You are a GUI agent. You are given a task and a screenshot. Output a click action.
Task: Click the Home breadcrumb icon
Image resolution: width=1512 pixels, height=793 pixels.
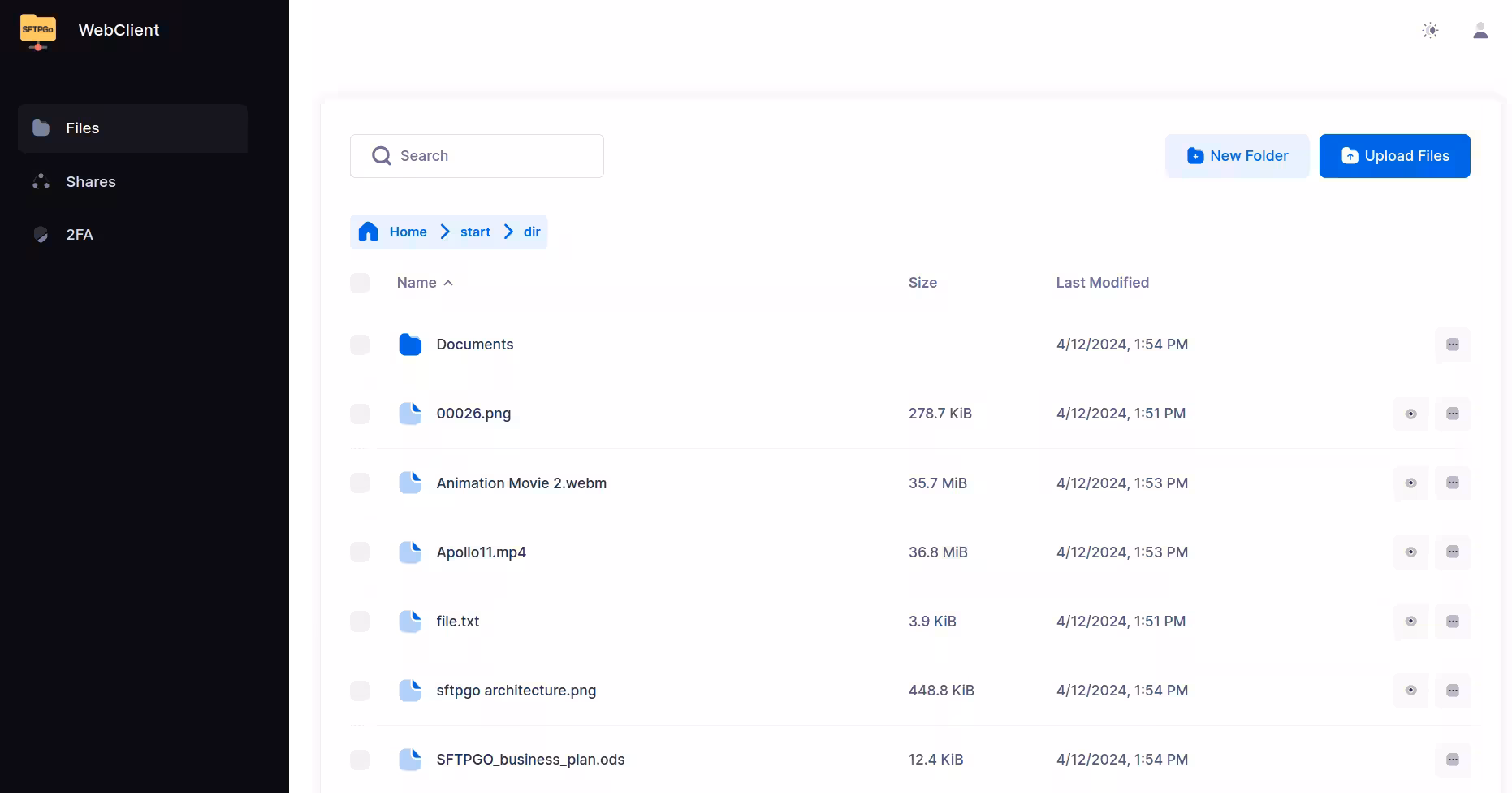click(x=369, y=232)
